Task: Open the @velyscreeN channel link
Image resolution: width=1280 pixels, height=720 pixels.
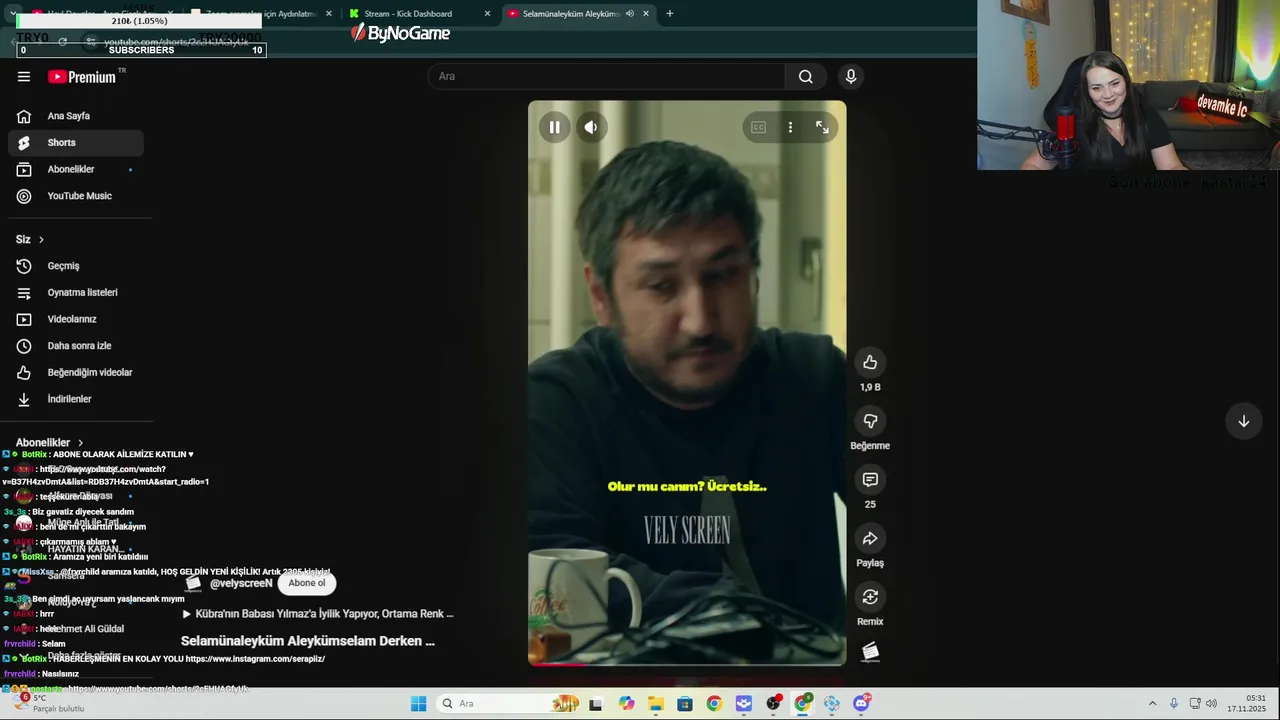Action: [241, 583]
